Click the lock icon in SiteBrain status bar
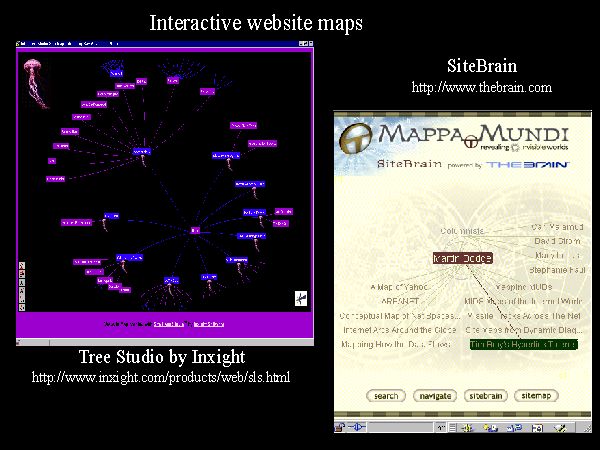Viewport: 600px width, 450px height. (x=339, y=427)
